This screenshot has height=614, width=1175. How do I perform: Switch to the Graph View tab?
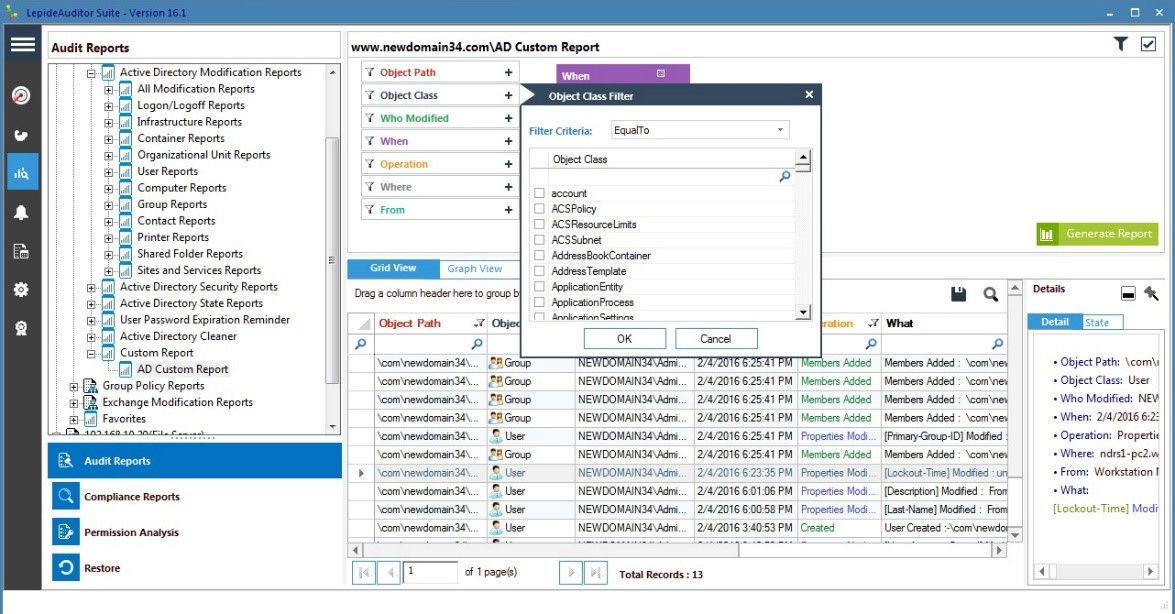pos(475,268)
